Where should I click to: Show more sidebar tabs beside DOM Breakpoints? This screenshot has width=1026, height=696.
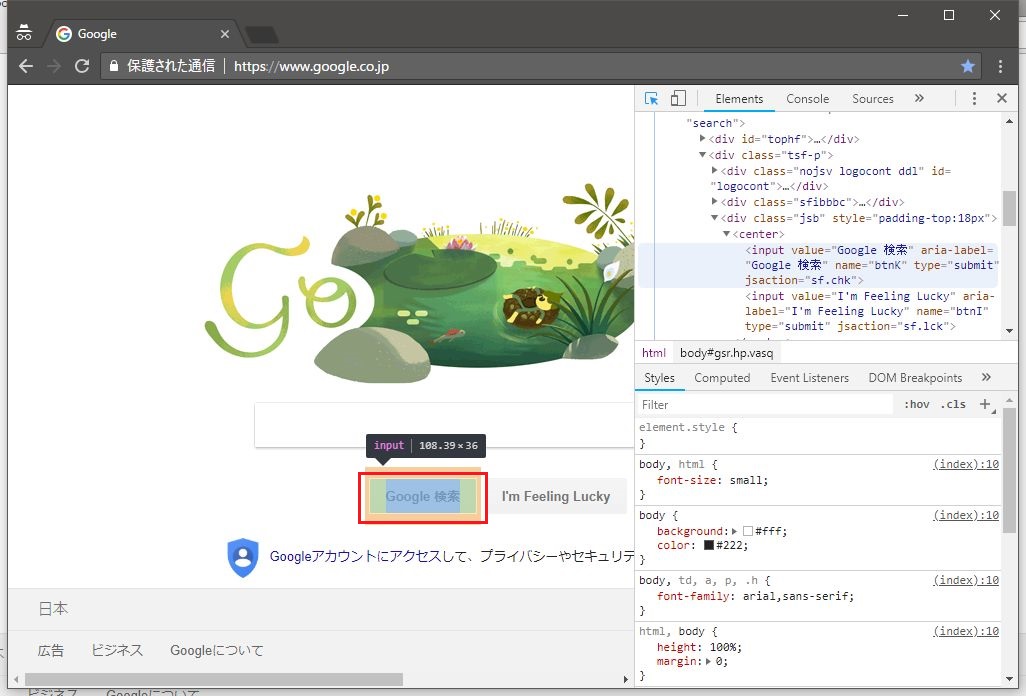click(x=987, y=377)
